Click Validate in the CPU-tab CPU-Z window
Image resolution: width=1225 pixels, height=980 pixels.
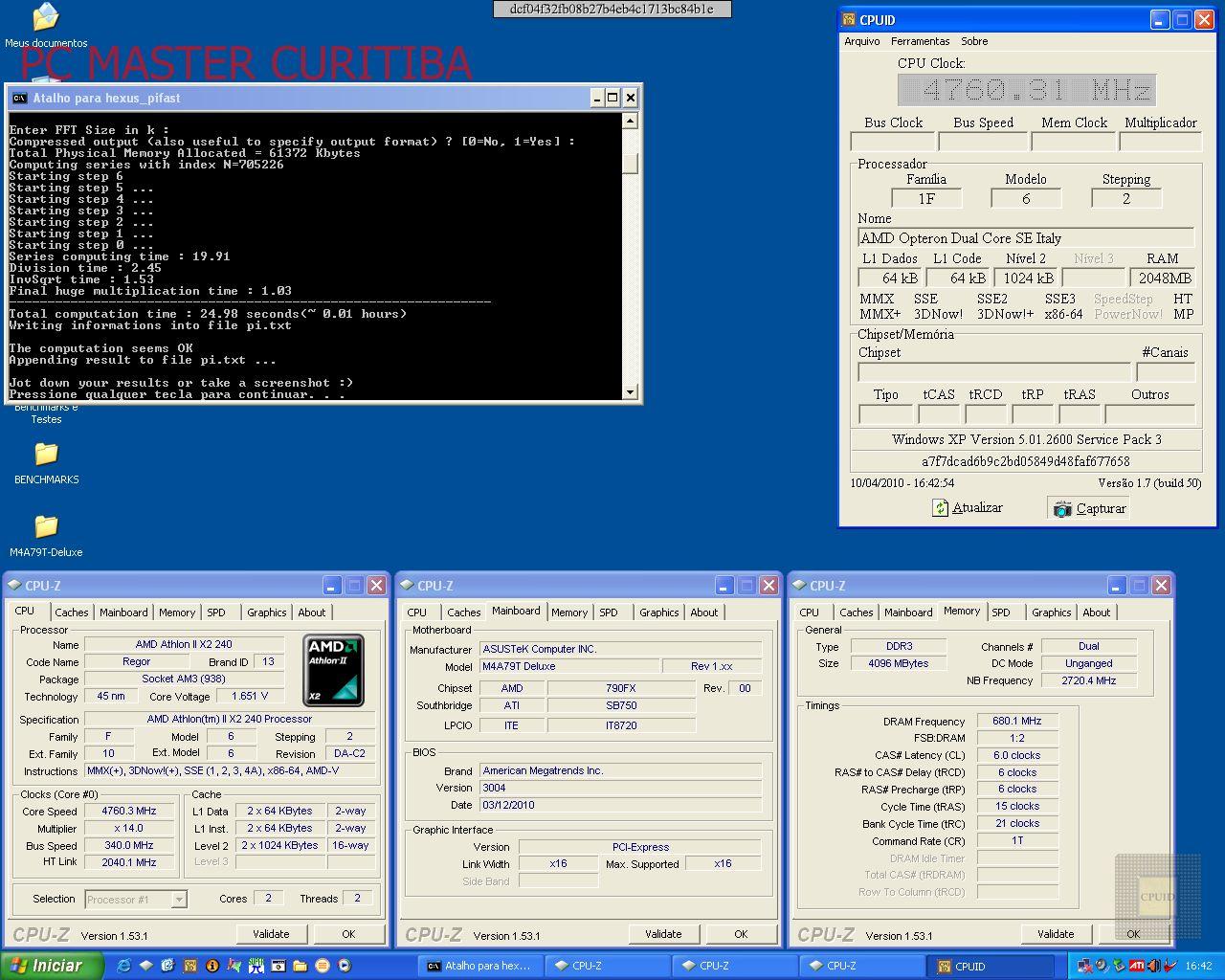click(271, 934)
